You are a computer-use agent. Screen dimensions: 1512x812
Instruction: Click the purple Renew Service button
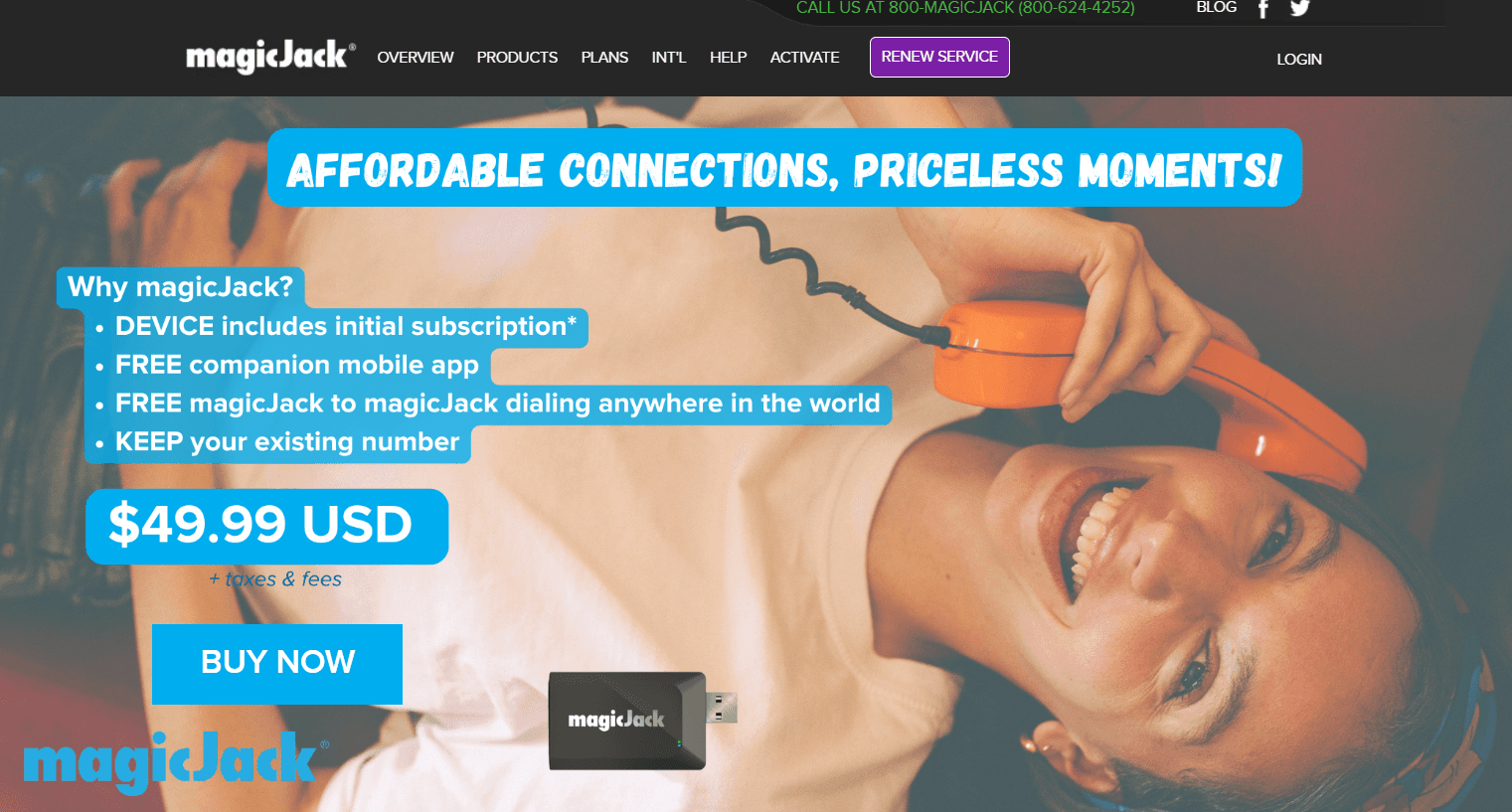point(939,57)
